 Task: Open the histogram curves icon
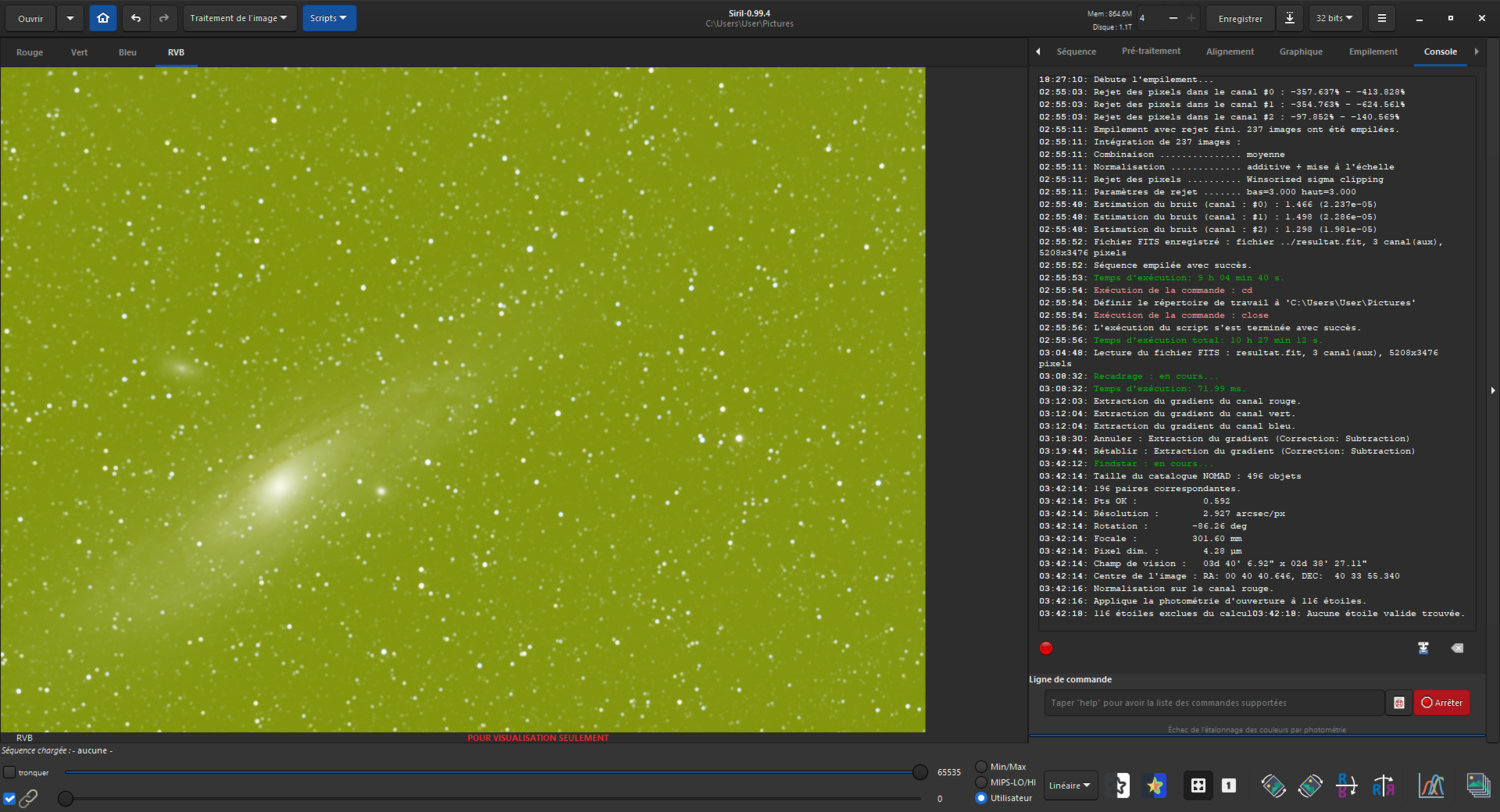(1432, 785)
